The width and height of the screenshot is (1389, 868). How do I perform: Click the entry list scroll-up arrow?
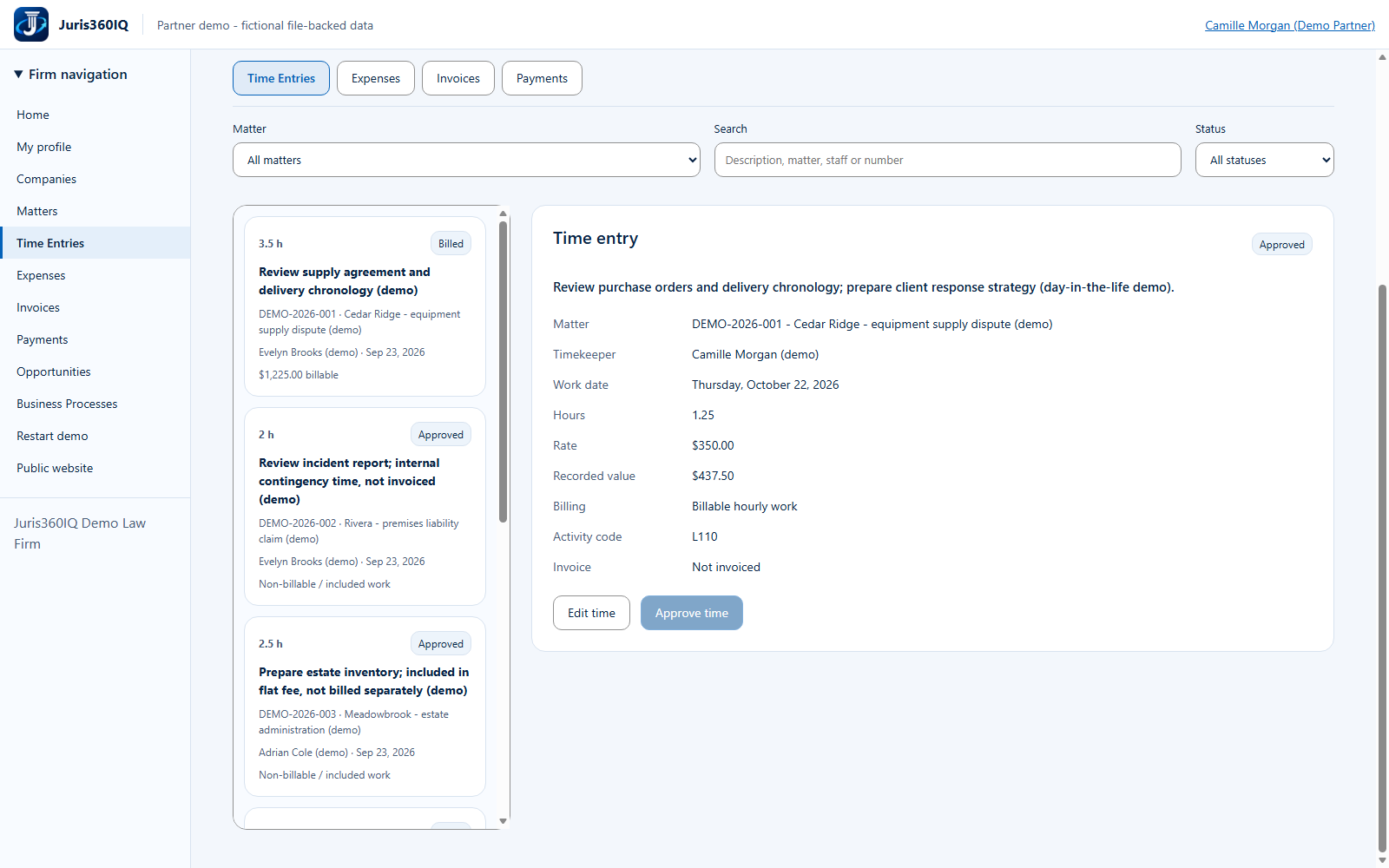503,213
